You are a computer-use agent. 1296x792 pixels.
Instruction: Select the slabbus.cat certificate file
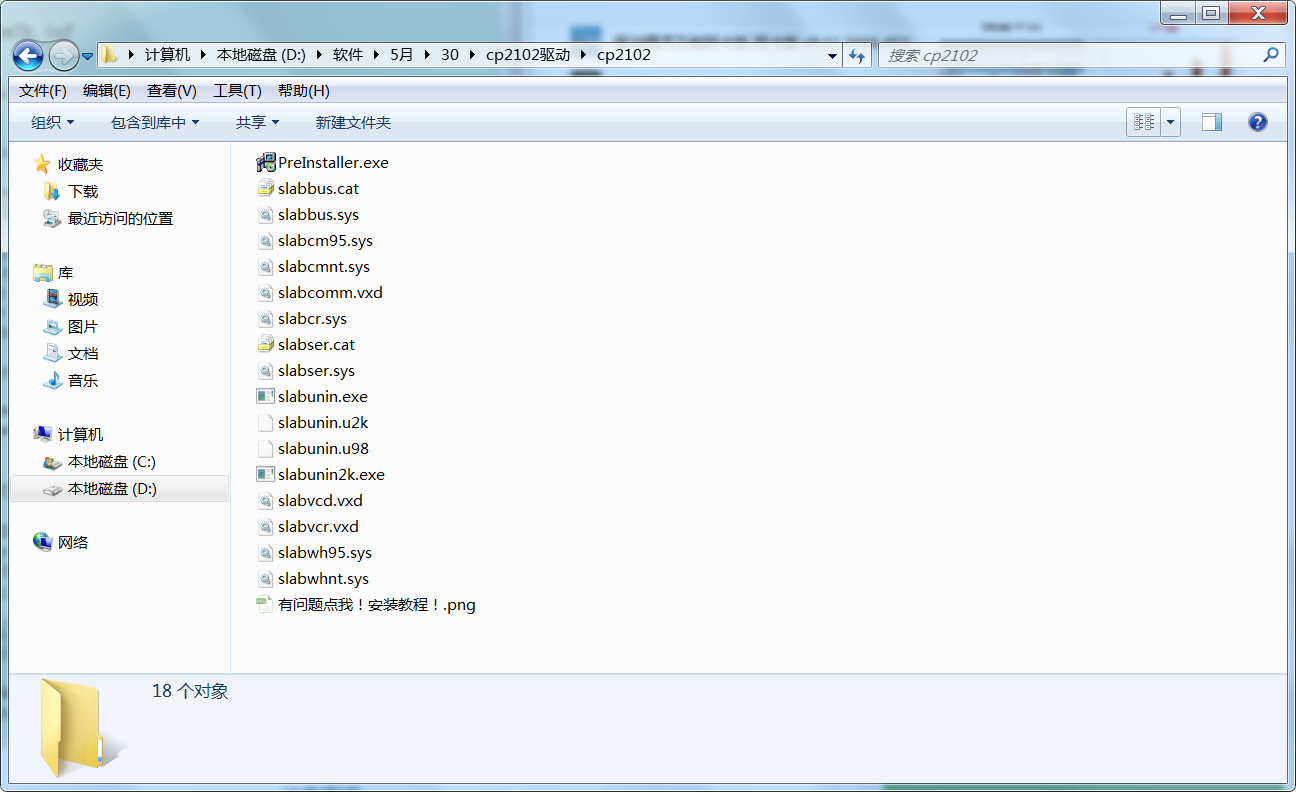click(318, 188)
